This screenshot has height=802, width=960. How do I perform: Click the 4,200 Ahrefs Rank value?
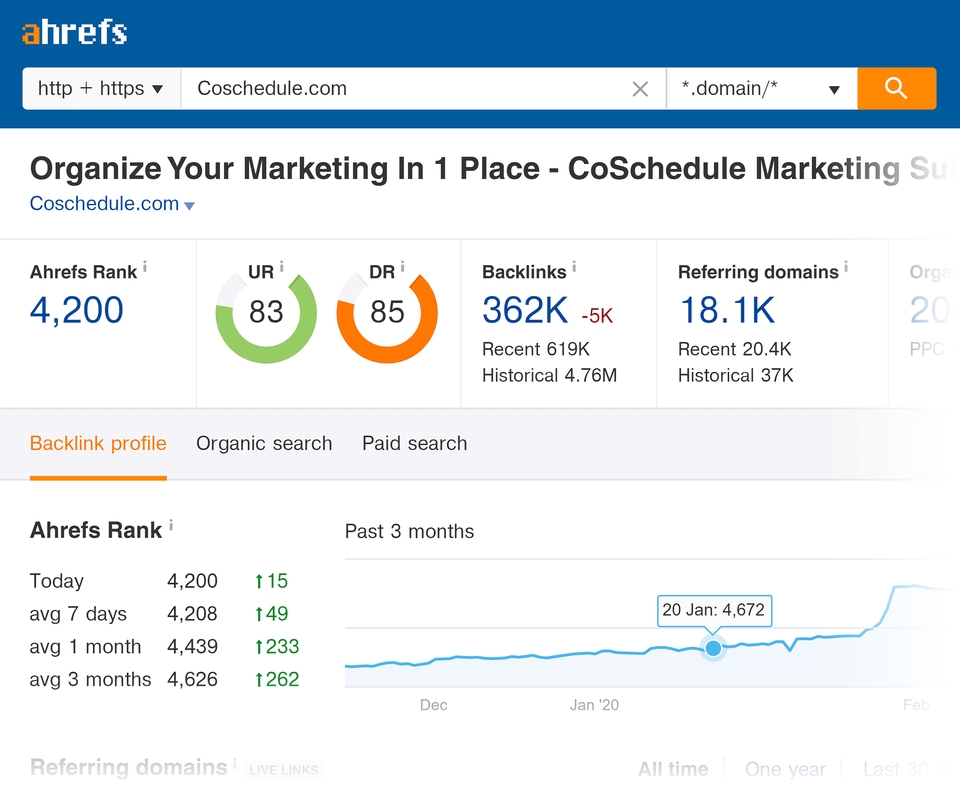coord(77,310)
